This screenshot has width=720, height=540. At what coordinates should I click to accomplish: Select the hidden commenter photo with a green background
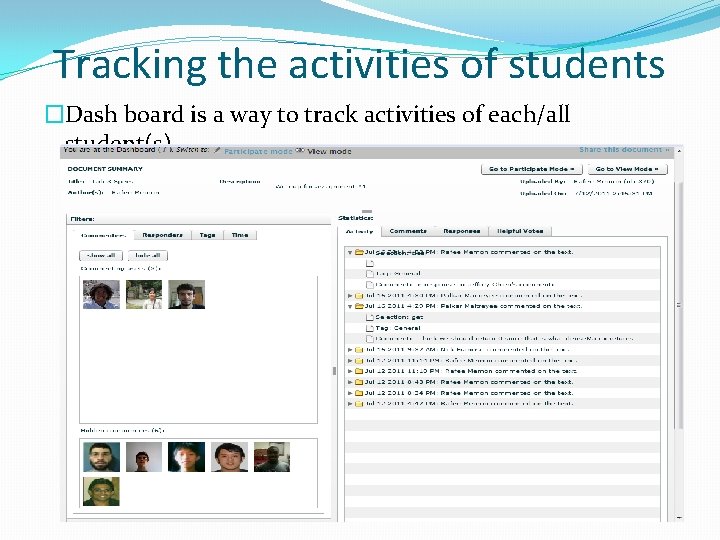pos(101,491)
